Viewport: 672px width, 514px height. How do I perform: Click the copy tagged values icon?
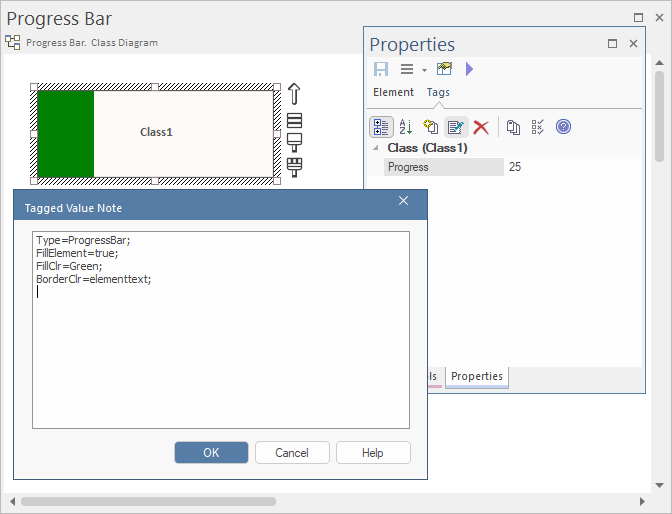513,127
